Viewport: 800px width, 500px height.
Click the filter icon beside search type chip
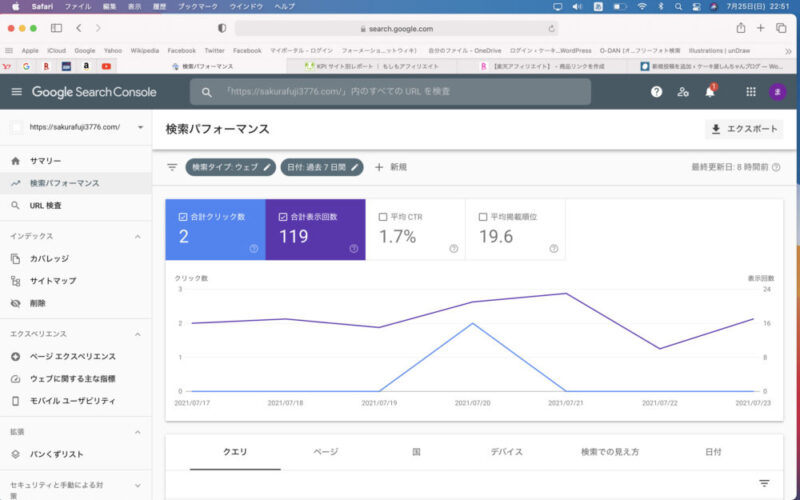(172, 167)
